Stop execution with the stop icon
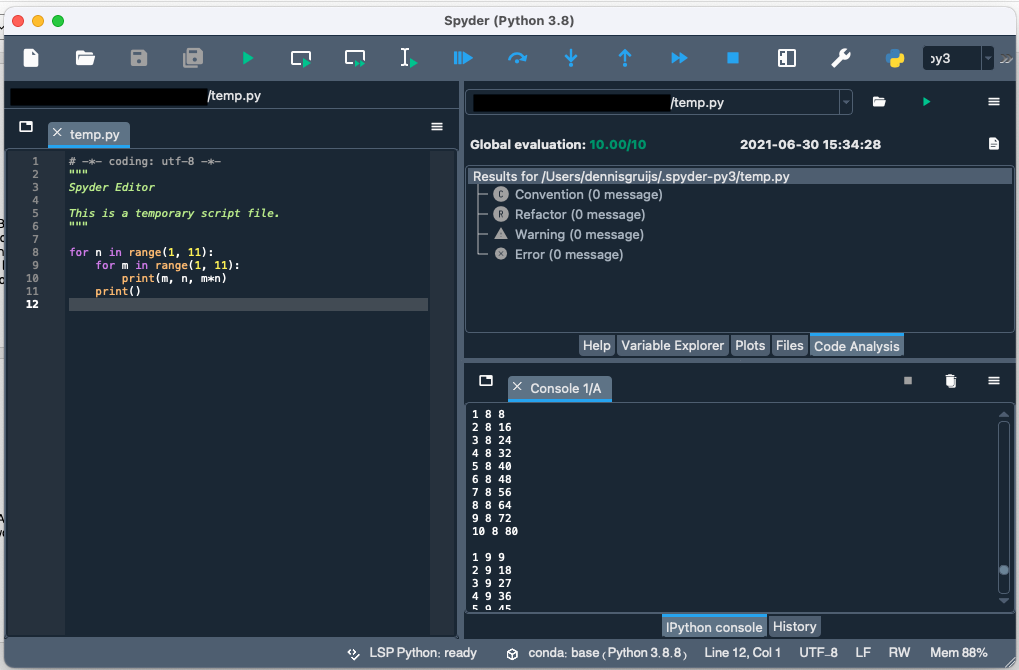Image resolution: width=1019 pixels, height=670 pixels. [732, 57]
